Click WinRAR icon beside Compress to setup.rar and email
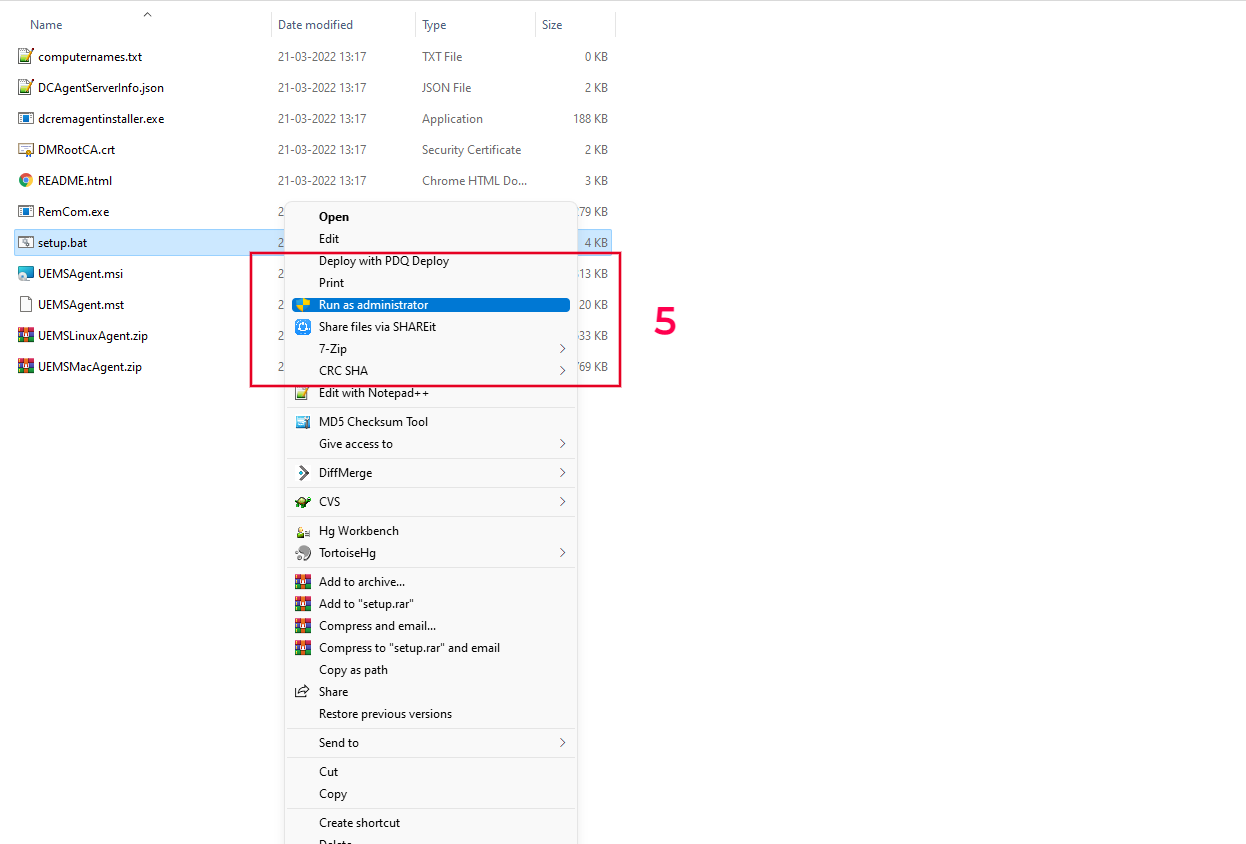 coord(303,648)
